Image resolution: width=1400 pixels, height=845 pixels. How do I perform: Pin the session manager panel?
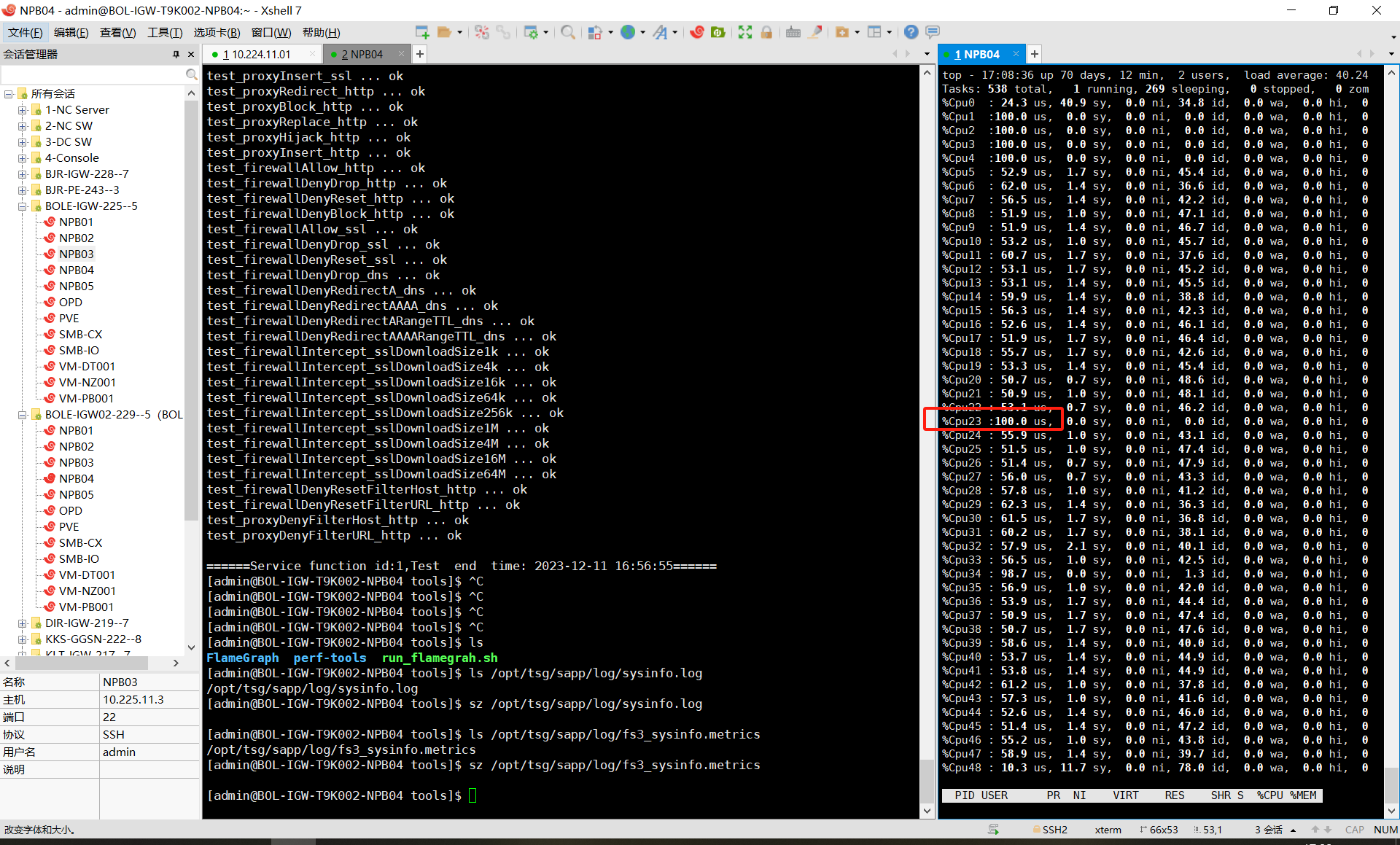point(176,54)
